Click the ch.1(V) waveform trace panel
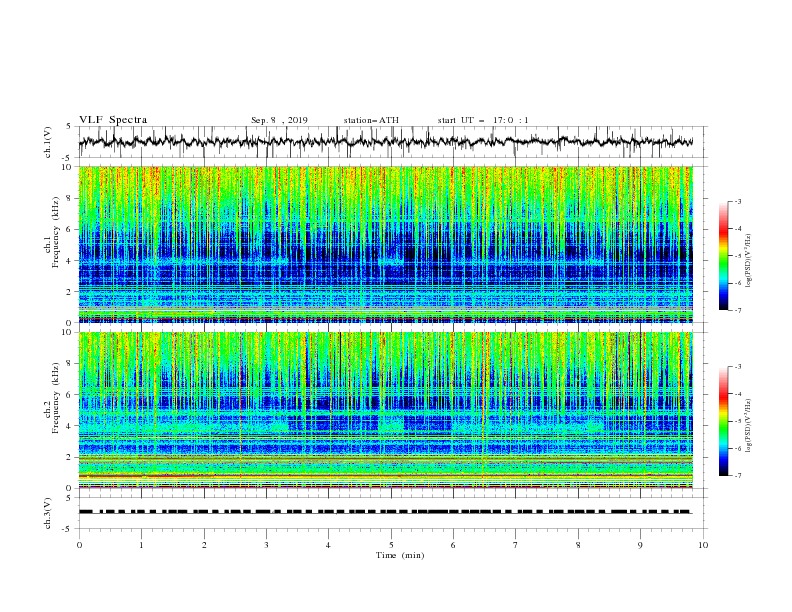Viewport: 792px width, 612px height. (x=393, y=142)
